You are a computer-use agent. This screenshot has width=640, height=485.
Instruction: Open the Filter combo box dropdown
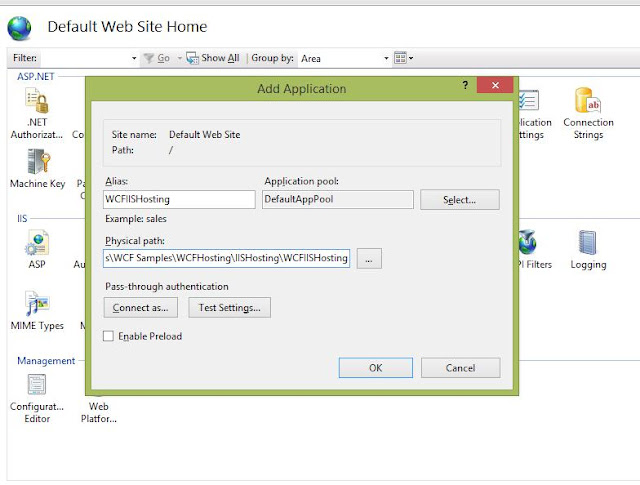tap(134, 58)
